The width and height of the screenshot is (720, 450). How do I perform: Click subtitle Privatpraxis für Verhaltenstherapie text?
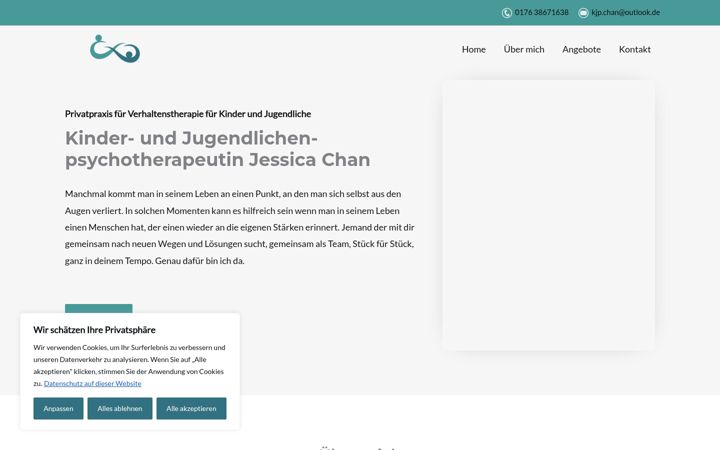pos(188,114)
